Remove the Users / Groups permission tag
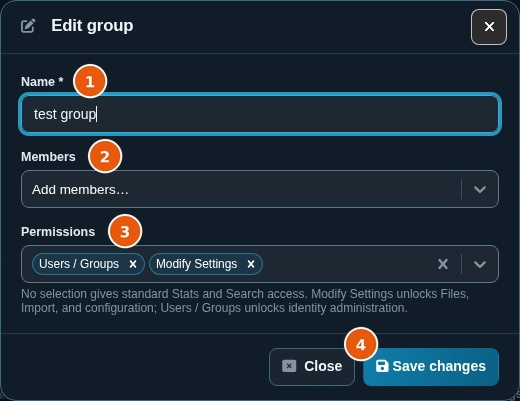 point(133,264)
